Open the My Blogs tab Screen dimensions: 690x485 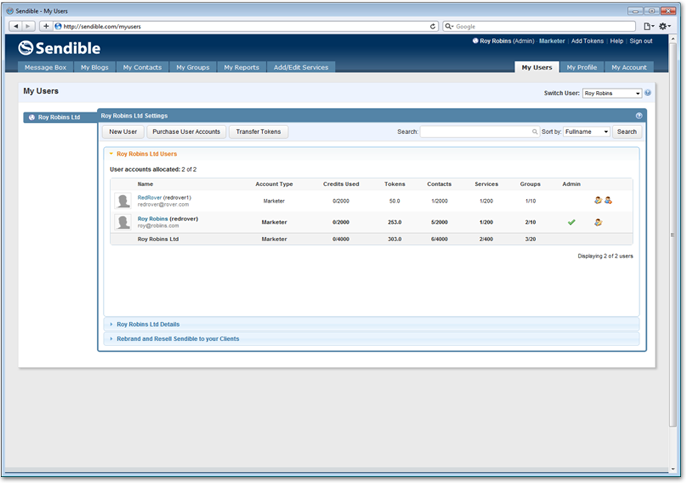pyautogui.click(x=95, y=67)
